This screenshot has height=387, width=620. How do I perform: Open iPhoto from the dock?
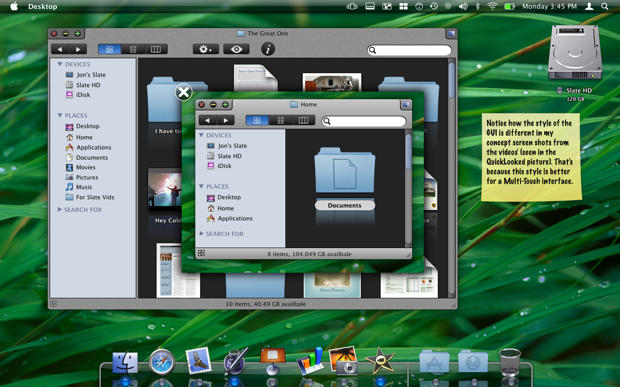[343, 361]
